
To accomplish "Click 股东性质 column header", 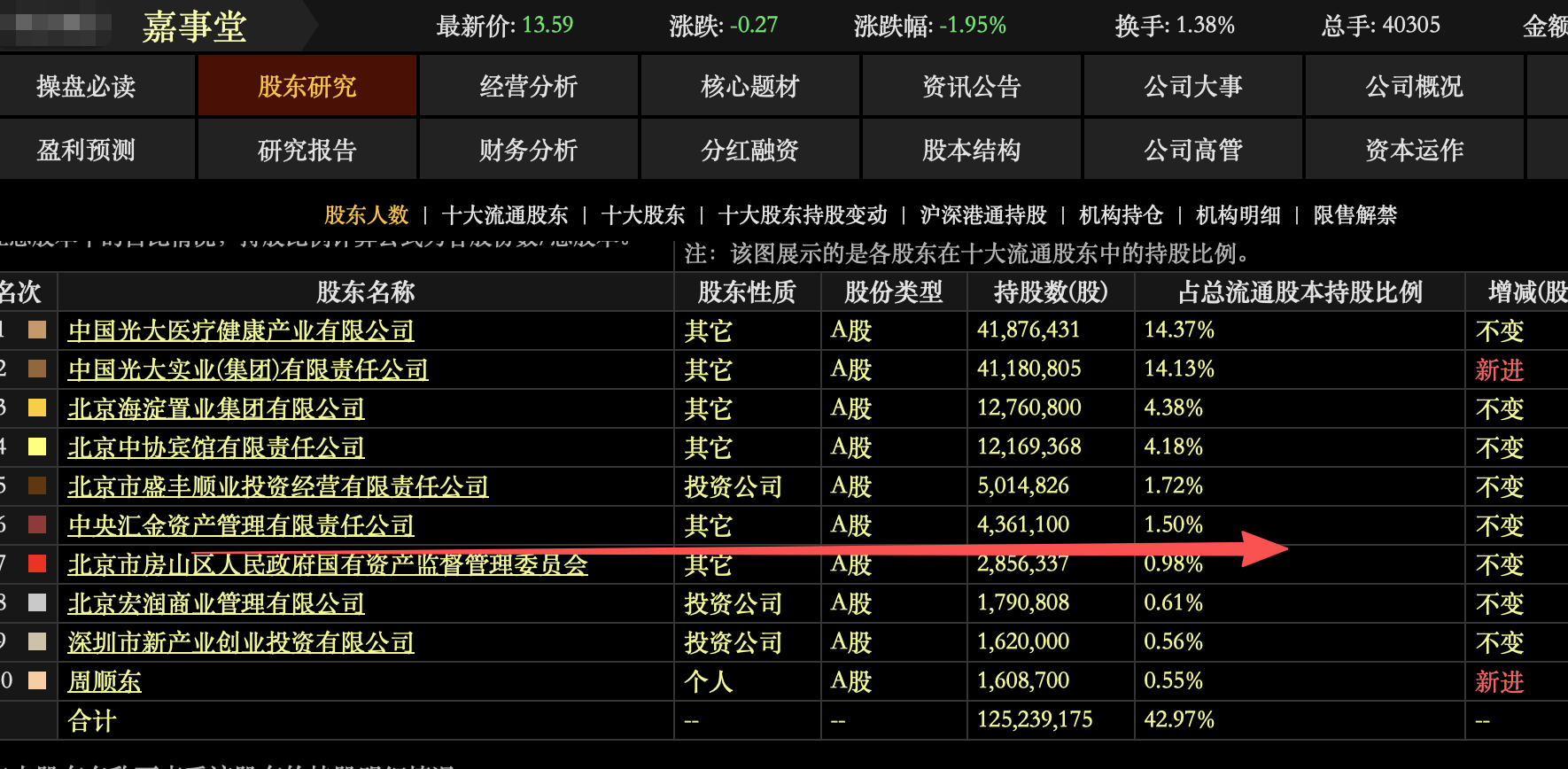I will coord(747,291).
